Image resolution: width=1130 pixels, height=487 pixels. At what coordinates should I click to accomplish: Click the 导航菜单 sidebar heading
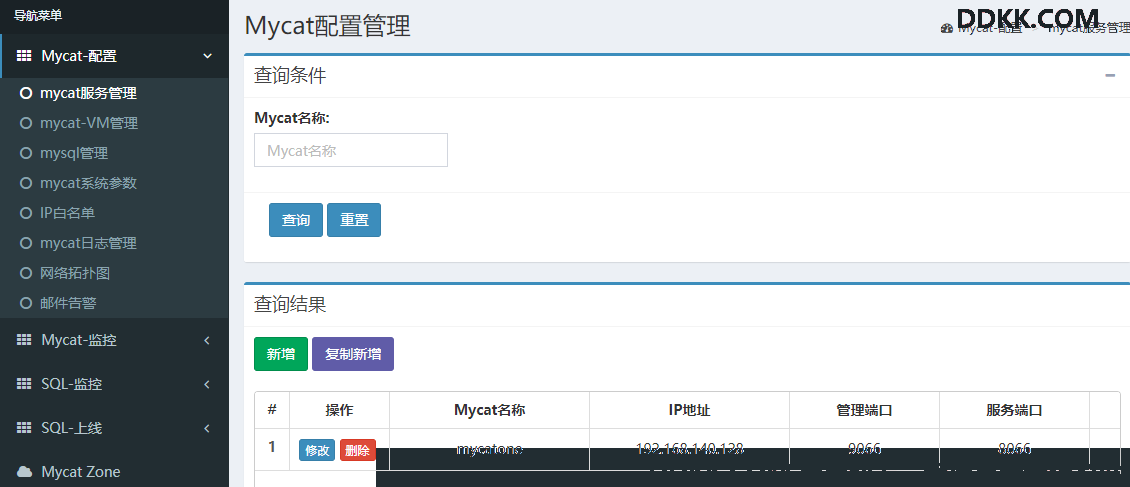[x=38, y=15]
